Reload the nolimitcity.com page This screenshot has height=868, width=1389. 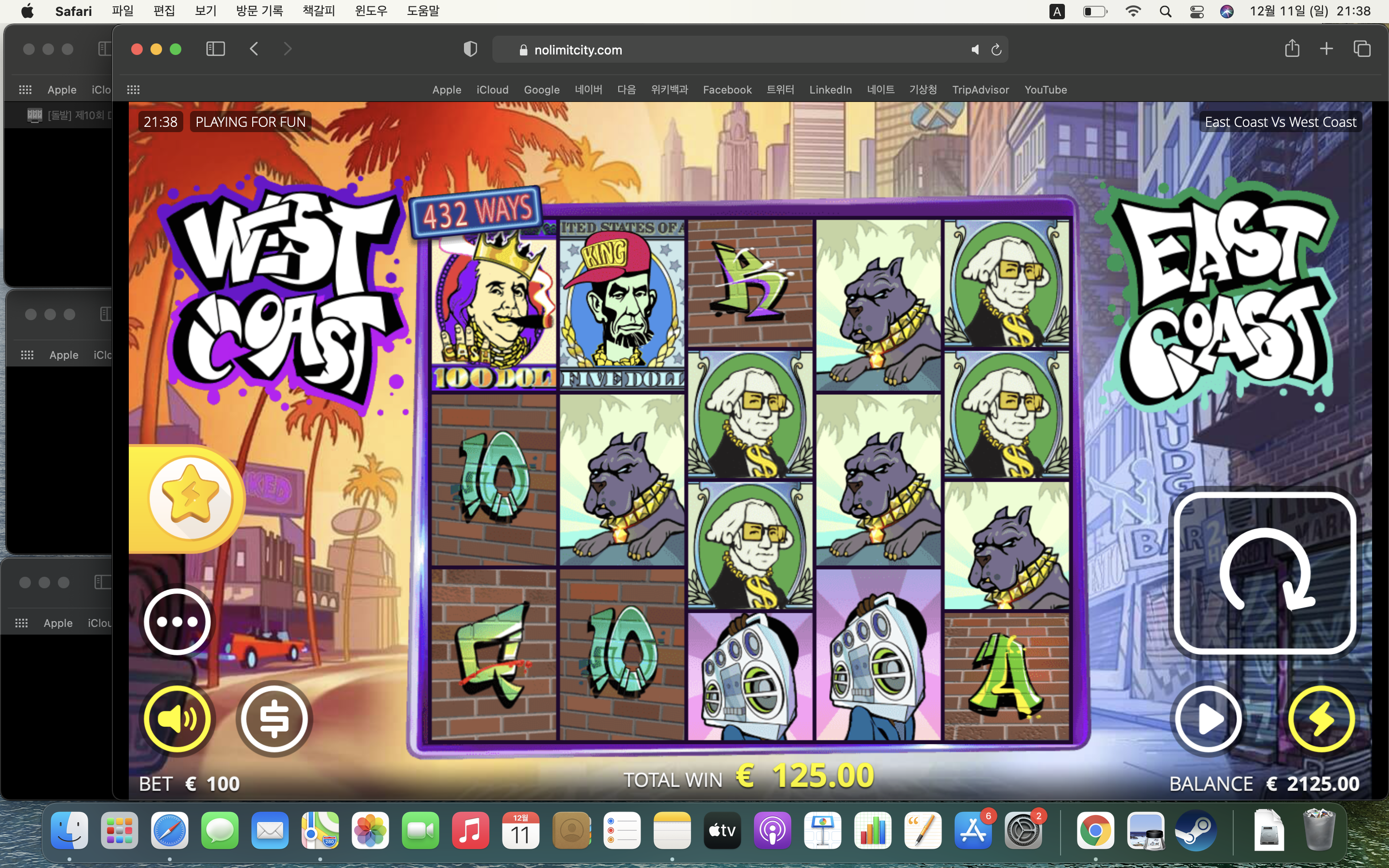[x=996, y=50]
